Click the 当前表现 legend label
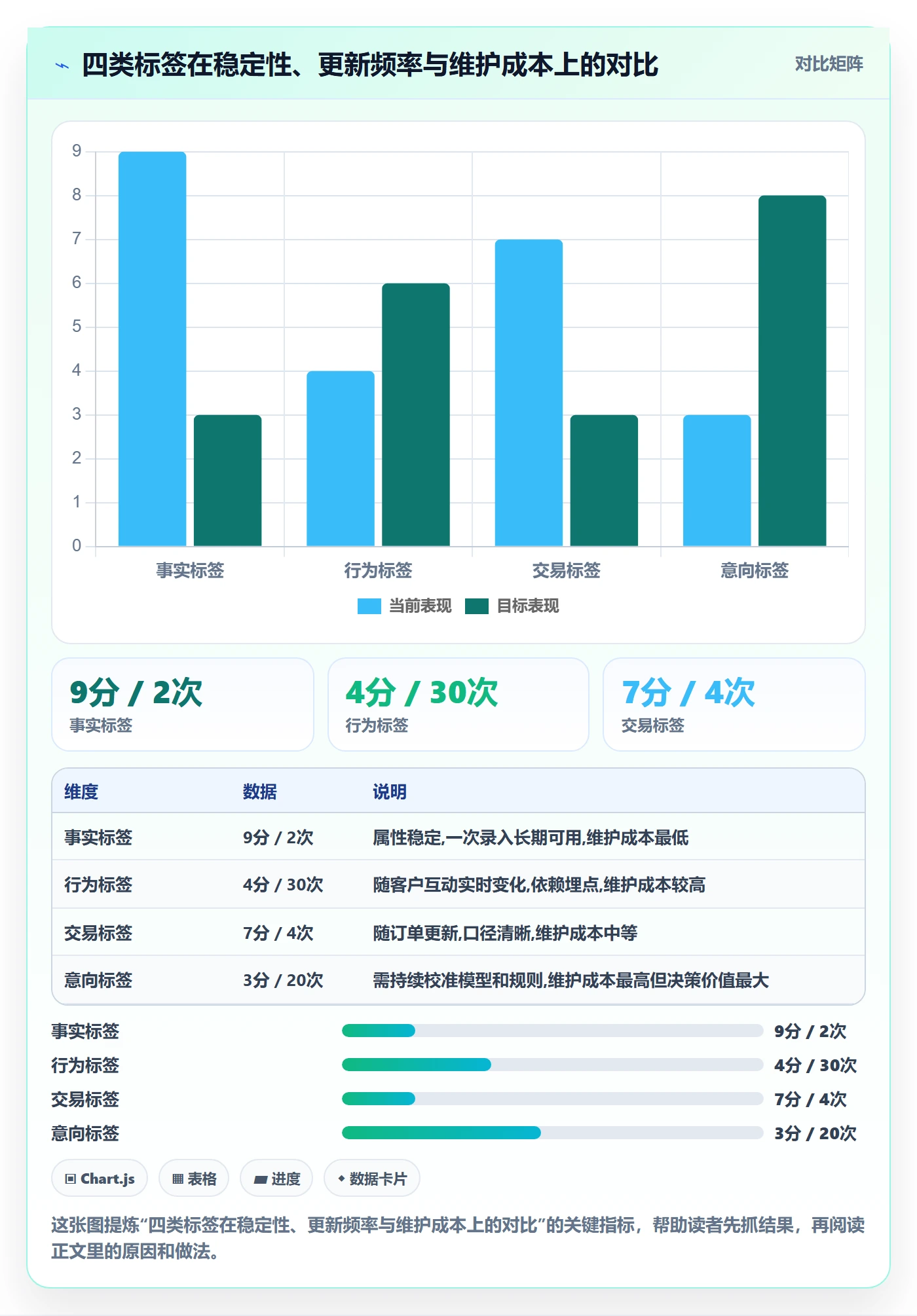The width and height of the screenshot is (917, 1316). point(420,606)
